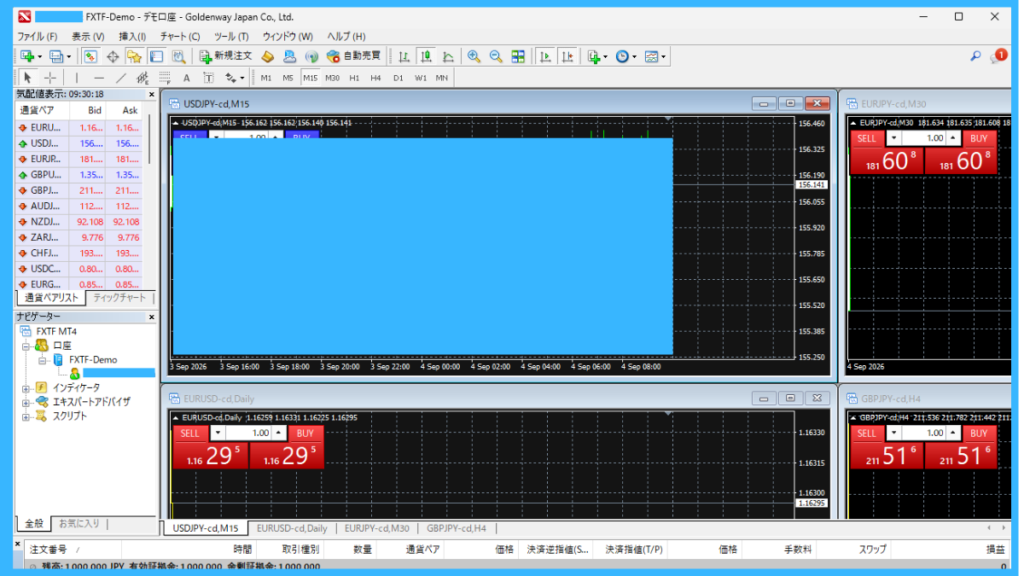
Task: Select the text label tool A
Action: point(187,78)
